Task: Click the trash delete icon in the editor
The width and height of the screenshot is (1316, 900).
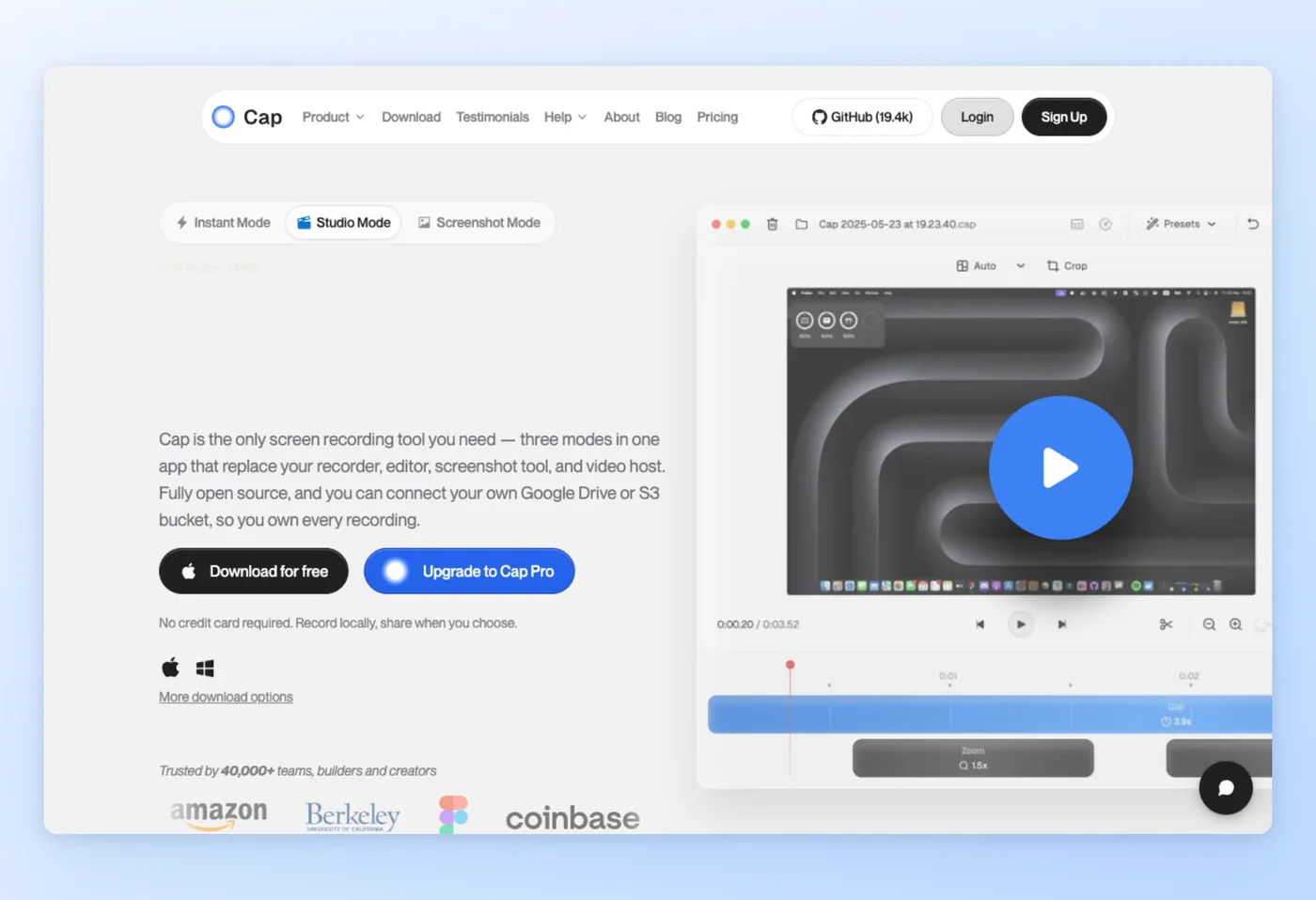Action: click(x=772, y=224)
